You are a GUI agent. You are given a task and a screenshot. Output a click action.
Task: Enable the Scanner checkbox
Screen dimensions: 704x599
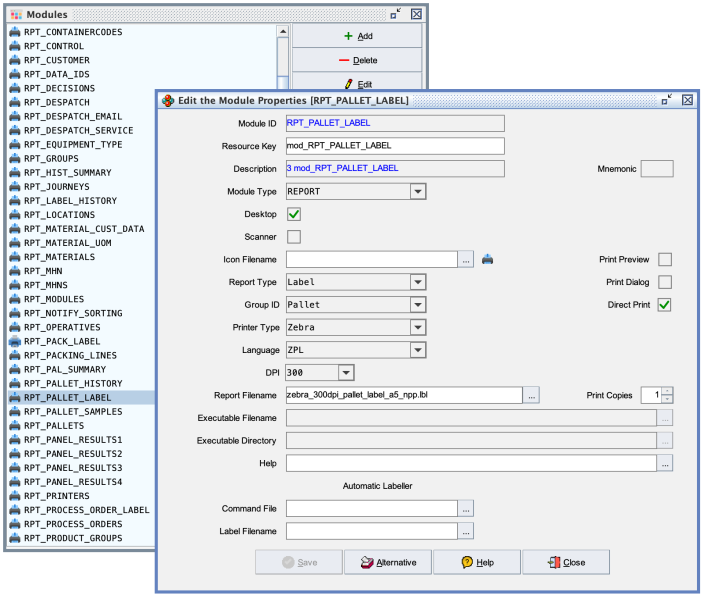(294, 237)
